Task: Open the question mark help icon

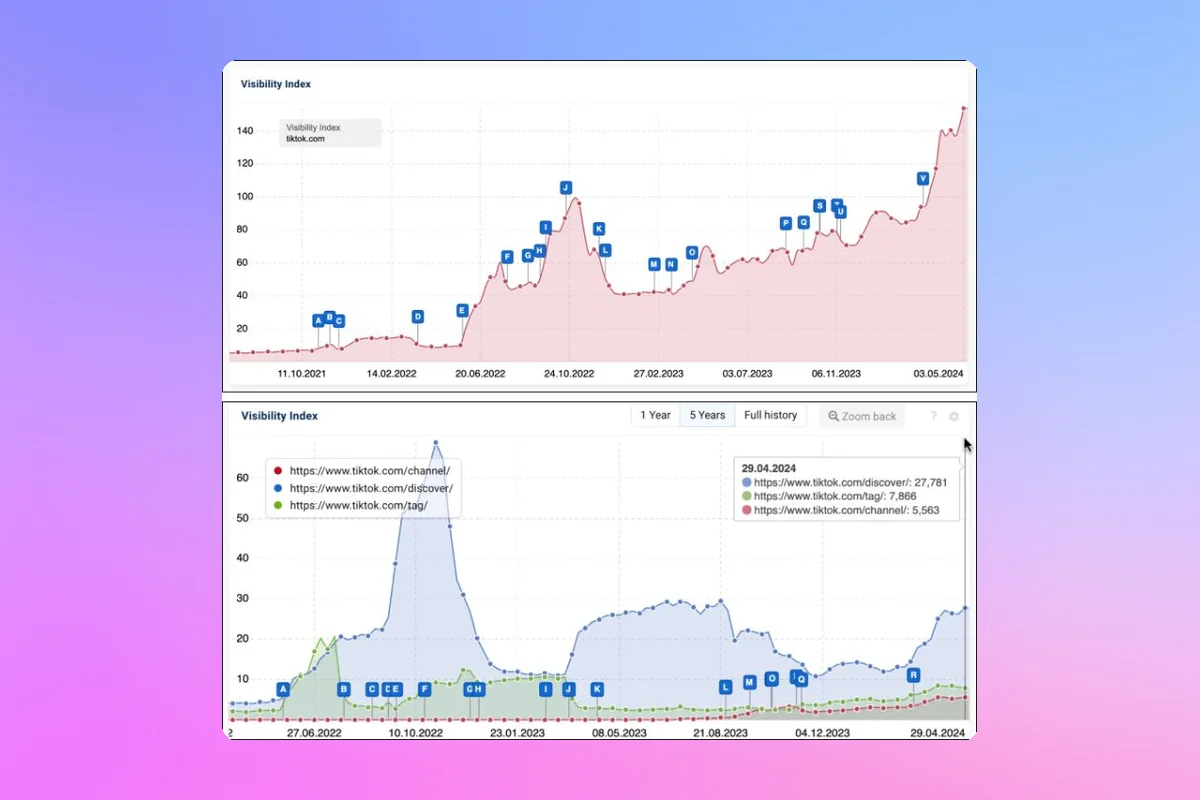Action: coord(934,416)
